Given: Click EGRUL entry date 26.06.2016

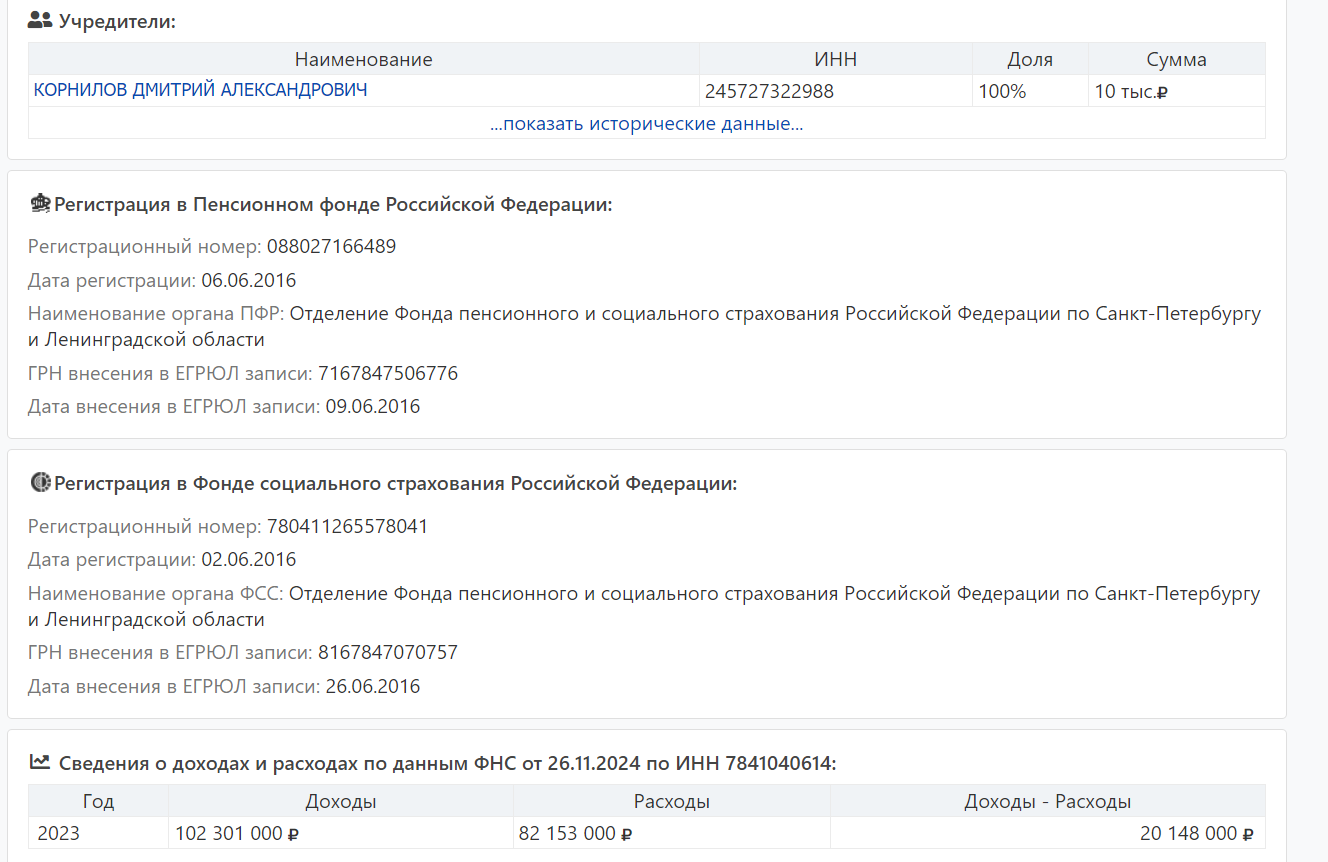Looking at the screenshot, I should pos(373,687).
